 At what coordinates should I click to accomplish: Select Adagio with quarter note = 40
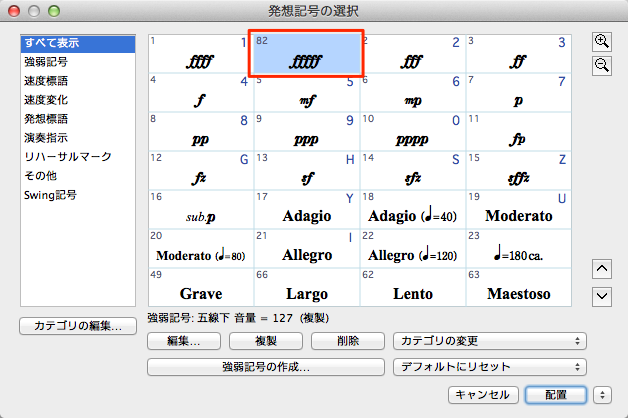[413, 209]
